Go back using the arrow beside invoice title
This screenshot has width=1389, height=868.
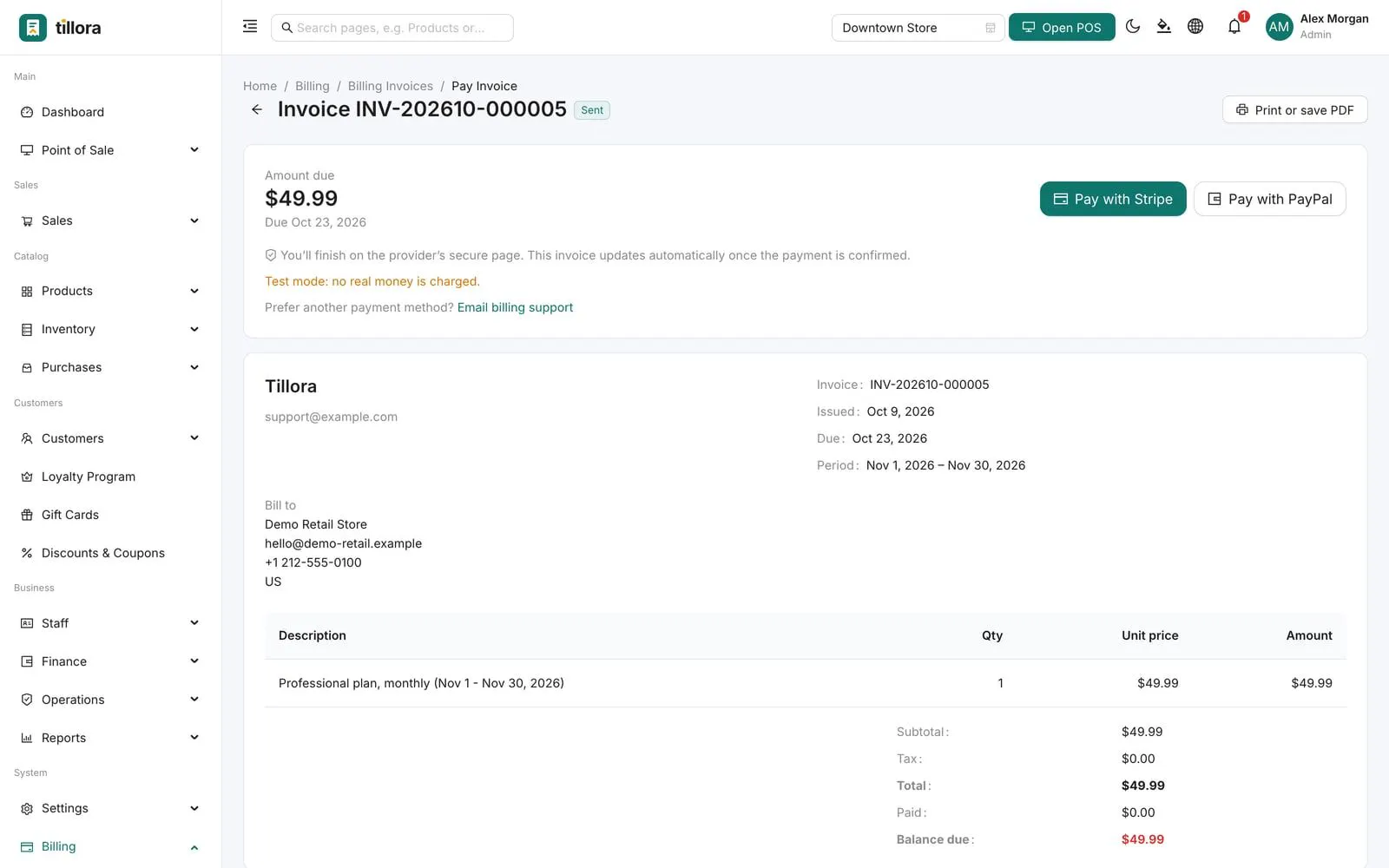point(257,109)
